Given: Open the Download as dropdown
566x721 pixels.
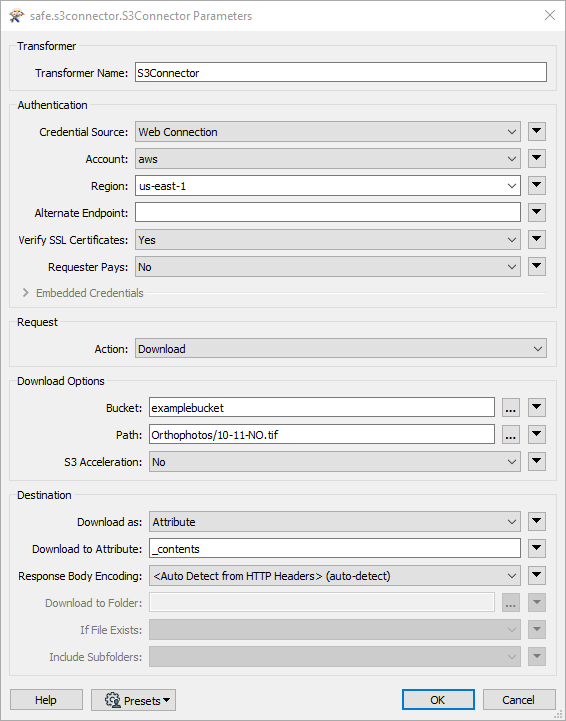Looking at the screenshot, I should point(335,522).
